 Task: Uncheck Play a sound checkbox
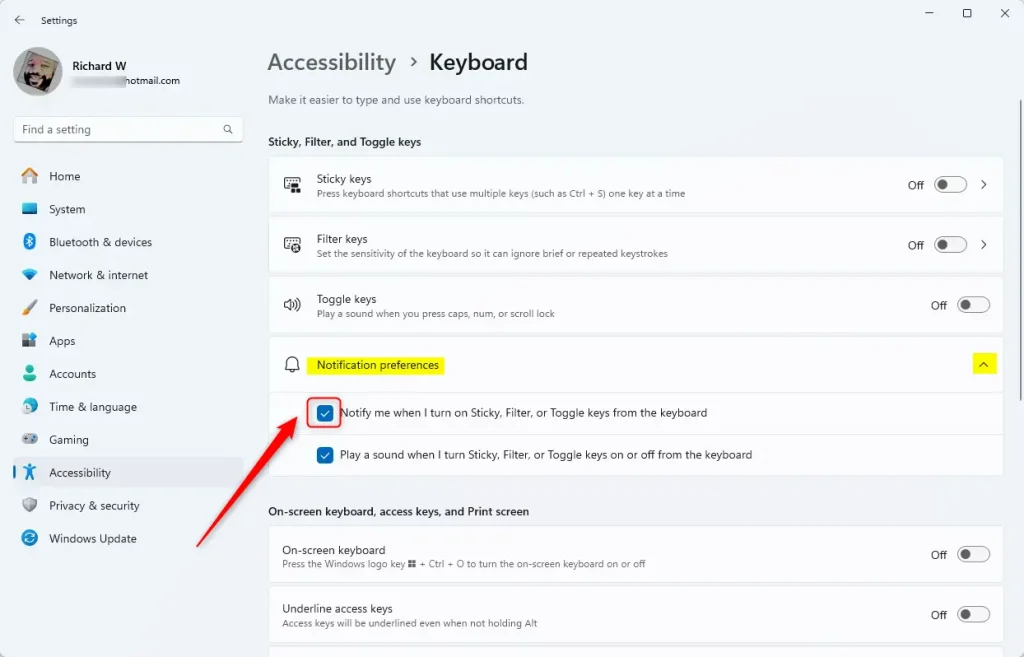tap(325, 455)
